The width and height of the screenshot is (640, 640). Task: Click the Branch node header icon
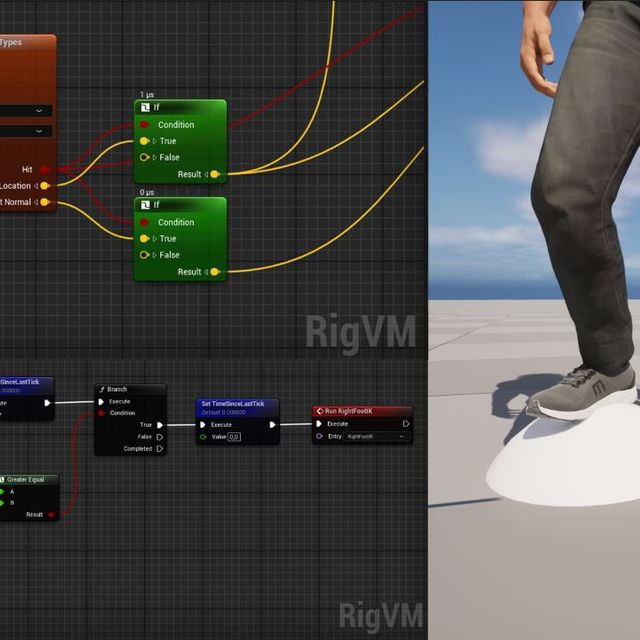coord(102,389)
